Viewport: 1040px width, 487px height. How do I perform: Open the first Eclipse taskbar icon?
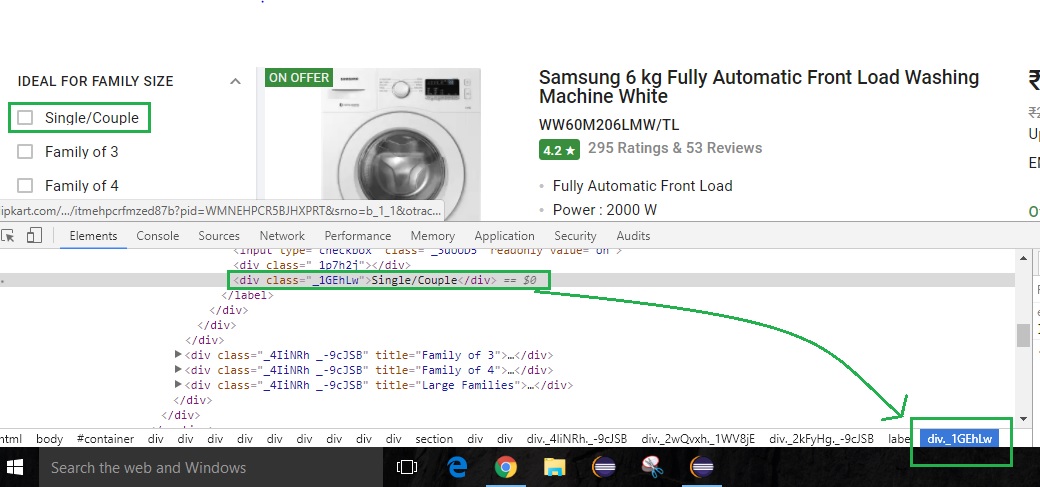tap(603, 468)
